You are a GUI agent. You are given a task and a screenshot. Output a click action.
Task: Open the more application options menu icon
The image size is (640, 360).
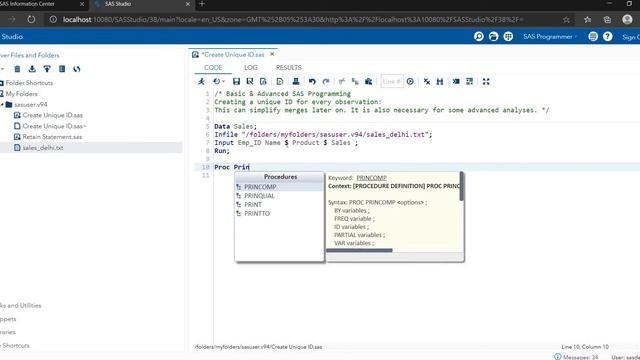tap(593, 37)
